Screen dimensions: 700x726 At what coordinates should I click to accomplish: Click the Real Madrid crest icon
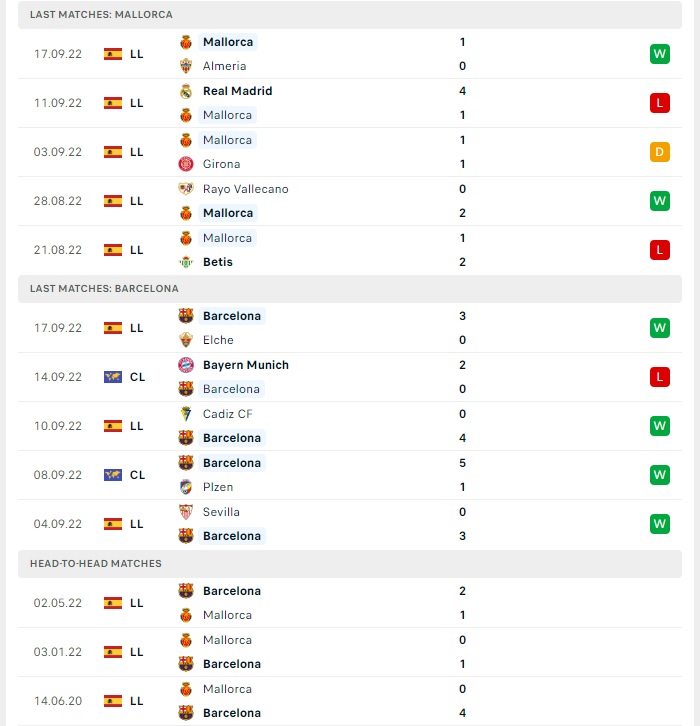pos(186,91)
